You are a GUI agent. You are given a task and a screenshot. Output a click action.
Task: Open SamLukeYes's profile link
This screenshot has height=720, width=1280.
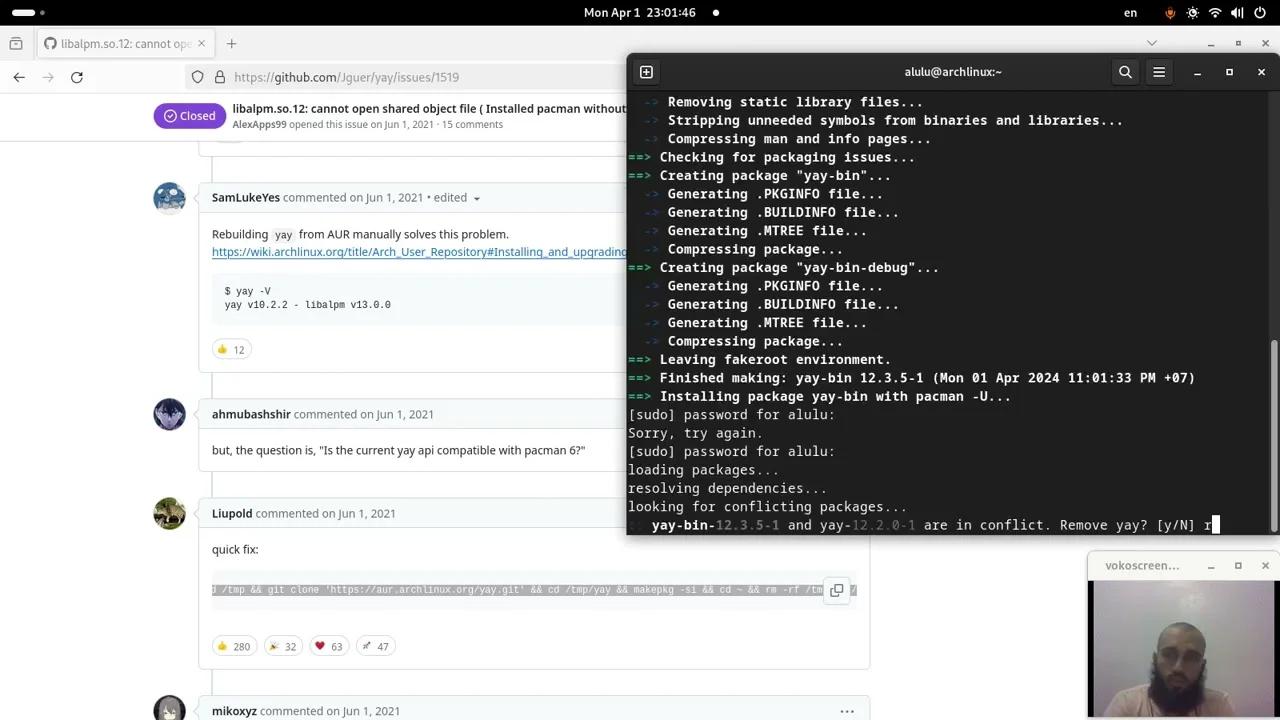tap(246, 198)
